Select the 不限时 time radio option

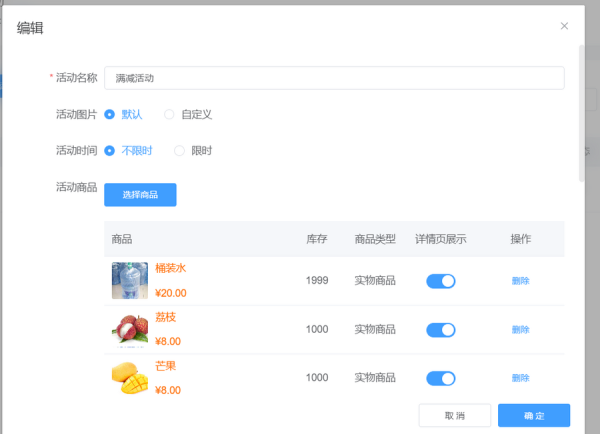pos(128,150)
